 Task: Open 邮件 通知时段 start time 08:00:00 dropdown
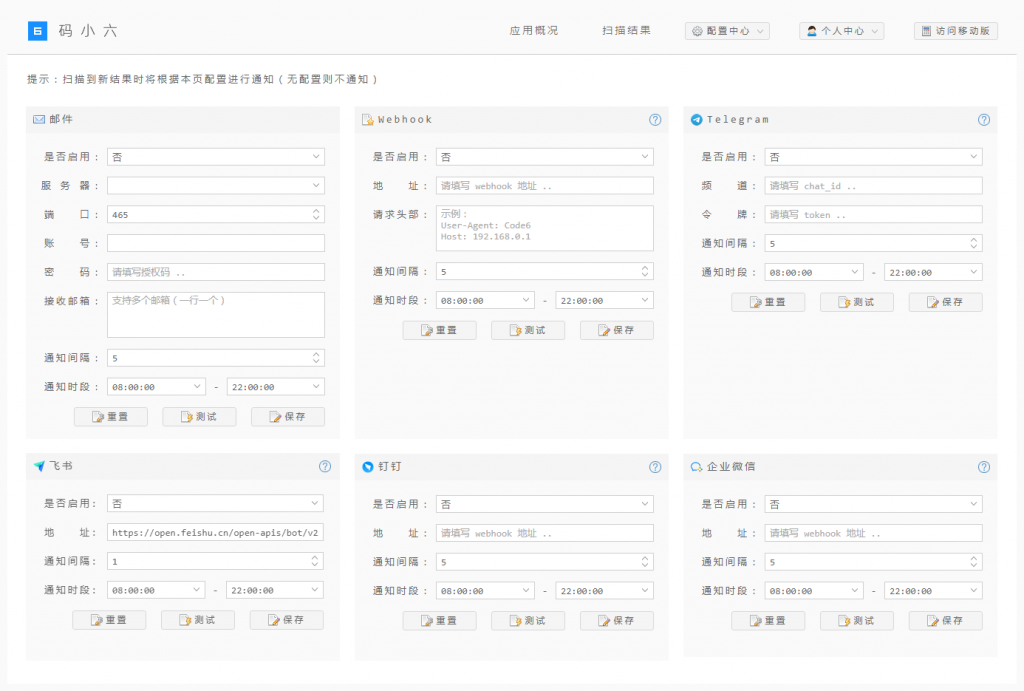[156, 387]
